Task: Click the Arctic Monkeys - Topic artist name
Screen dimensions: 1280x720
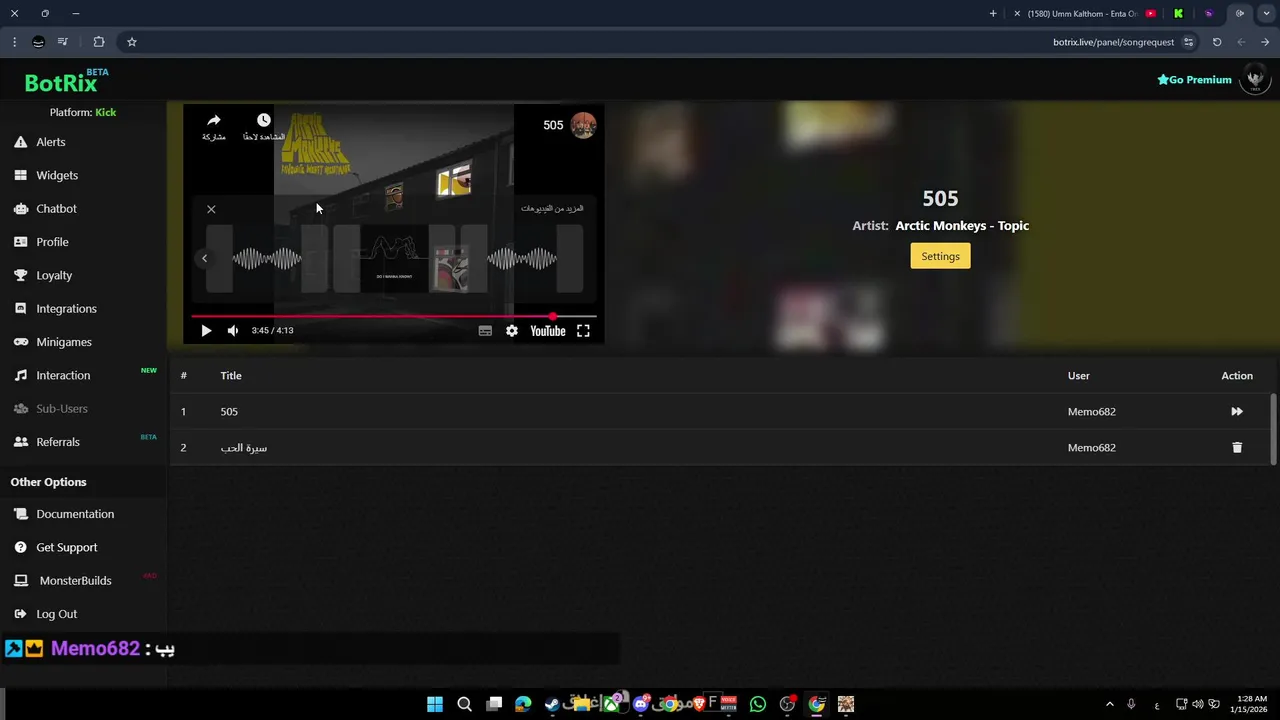Action: click(x=962, y=226)
